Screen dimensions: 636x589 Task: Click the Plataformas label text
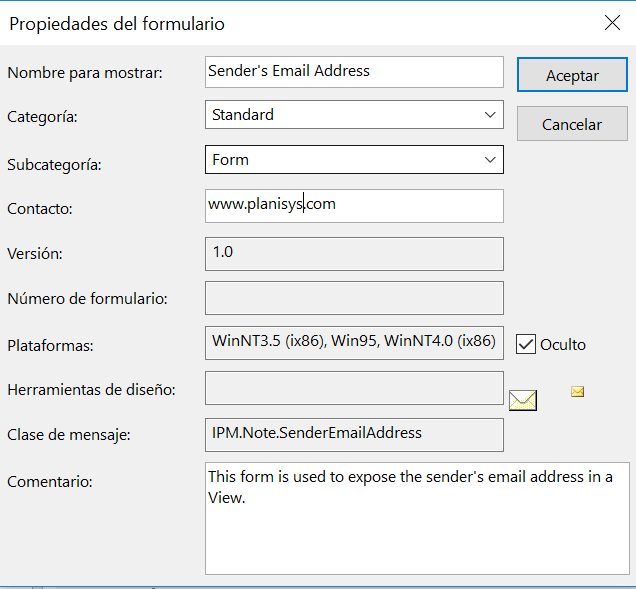tap(50, 346)
